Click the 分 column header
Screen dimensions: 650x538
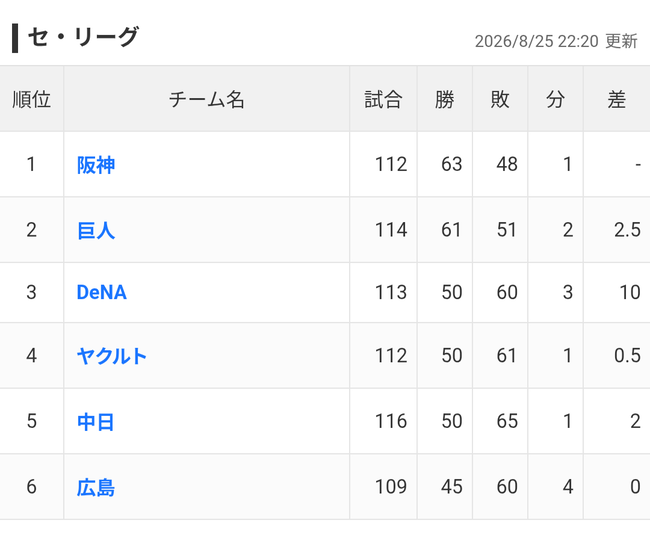(555, 99)
